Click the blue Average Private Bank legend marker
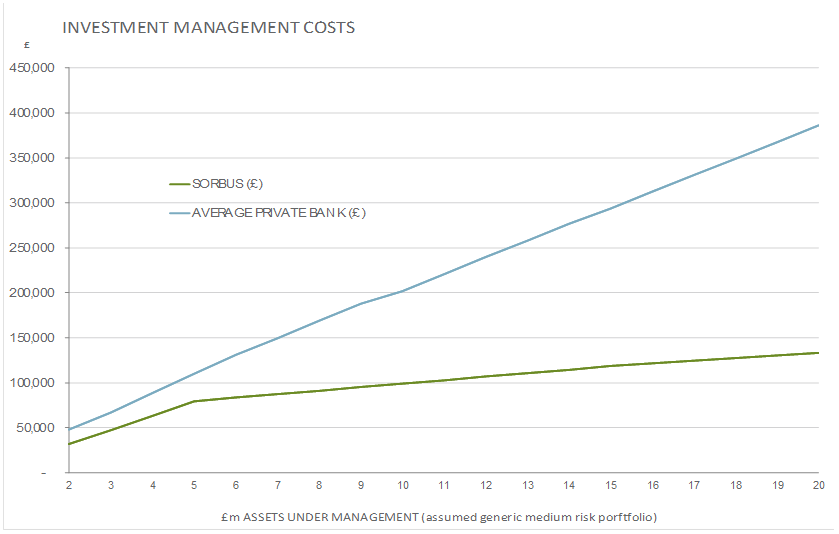 (180, 212)
